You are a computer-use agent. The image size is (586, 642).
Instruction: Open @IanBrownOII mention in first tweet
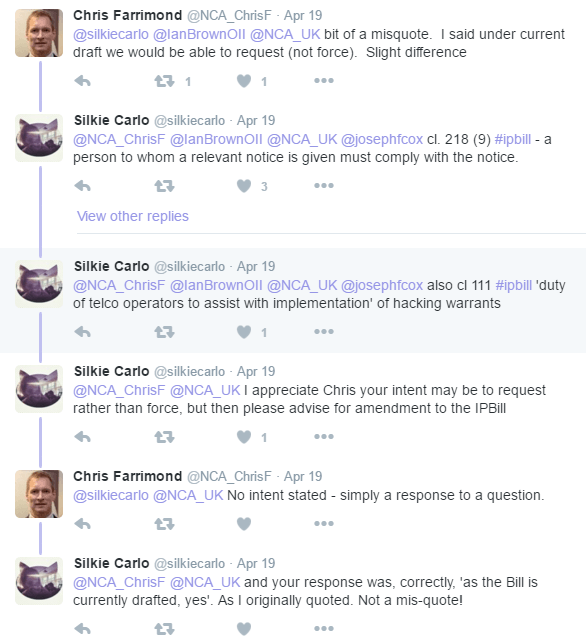click(x=199, y=34)
